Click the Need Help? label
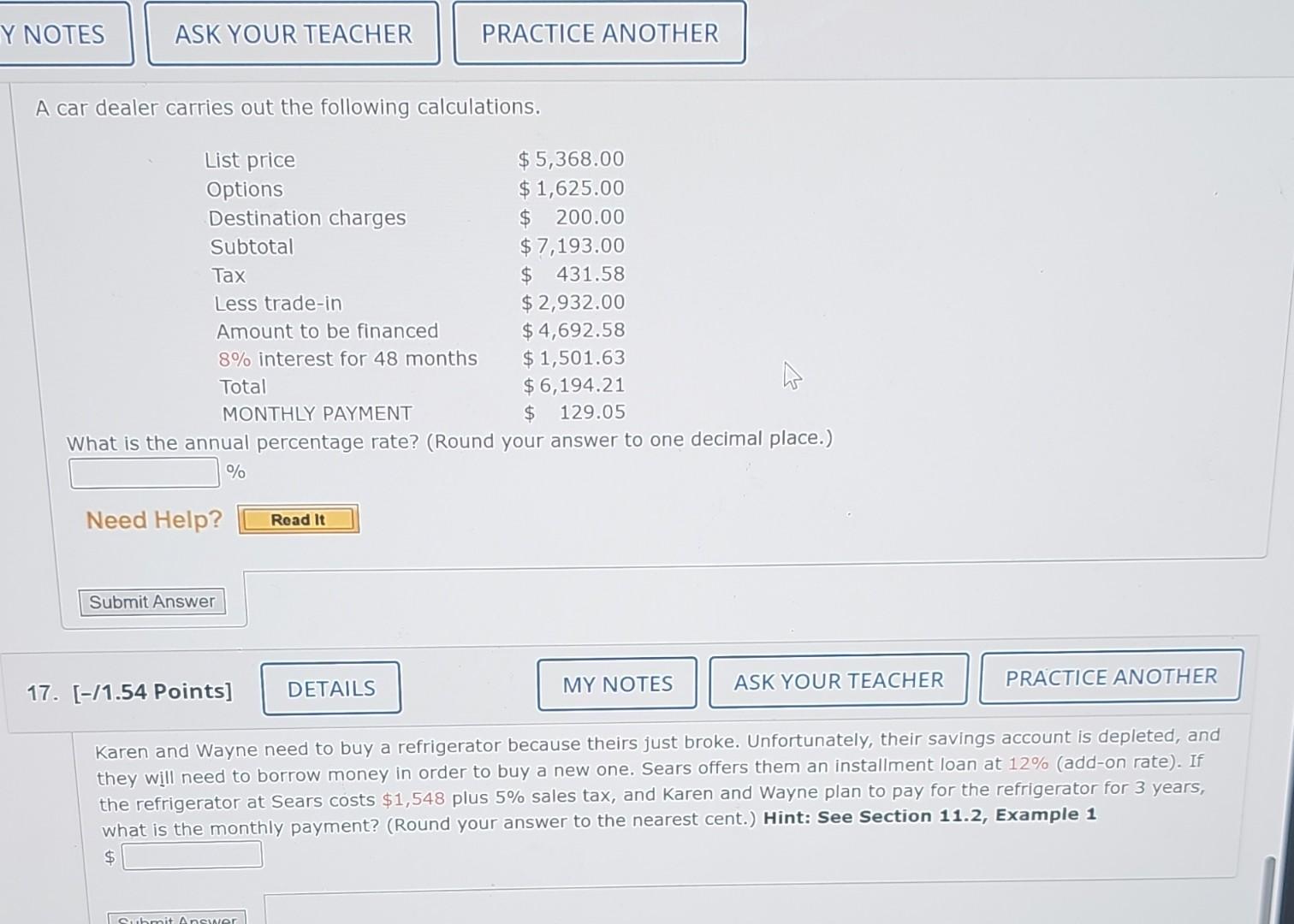This screenshot has width=1294, height=924. (x=153, y=519)
